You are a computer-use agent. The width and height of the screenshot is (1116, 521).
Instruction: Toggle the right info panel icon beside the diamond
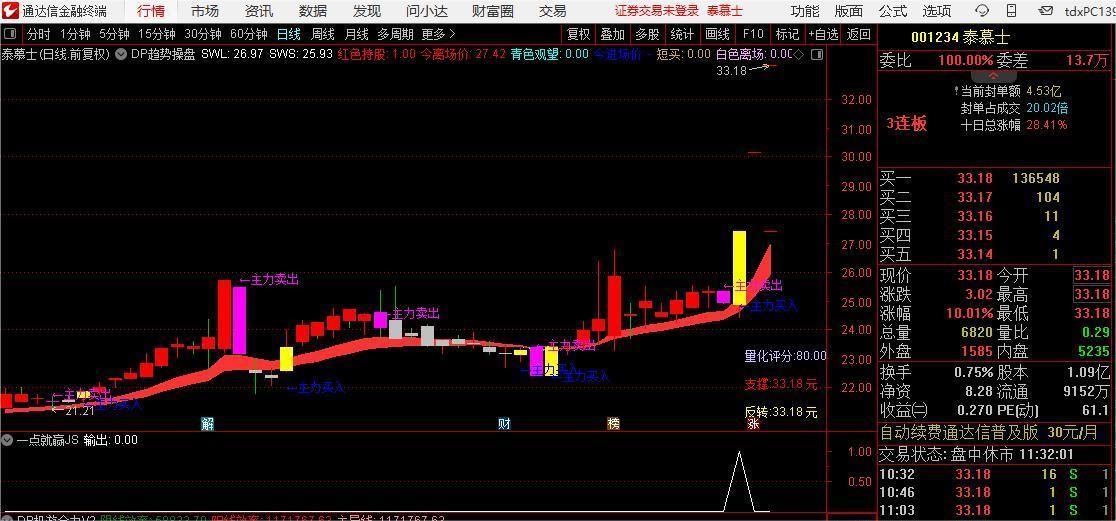tap(816, 54)
